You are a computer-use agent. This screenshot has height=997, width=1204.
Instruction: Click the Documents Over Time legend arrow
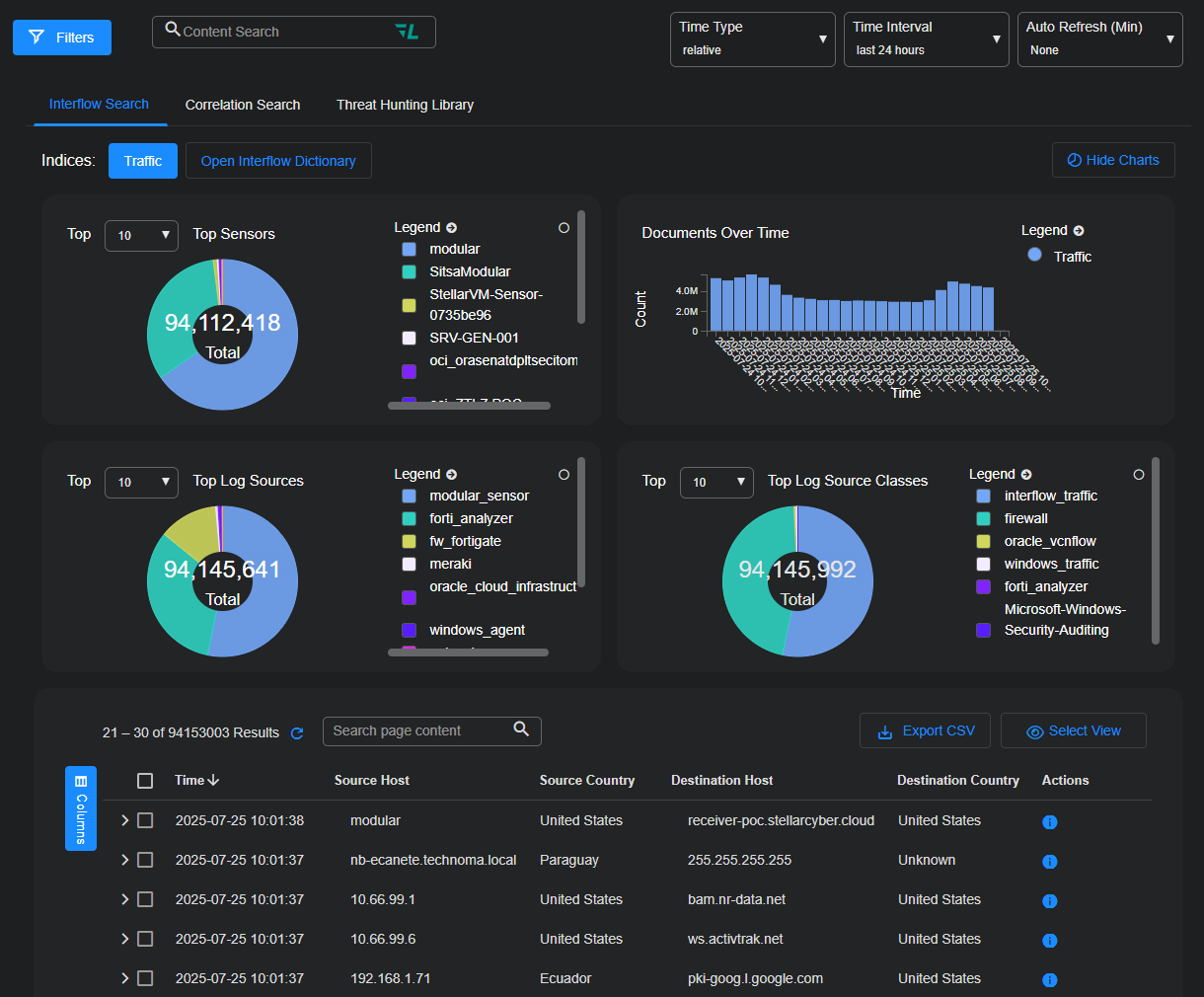(1079, 231)
